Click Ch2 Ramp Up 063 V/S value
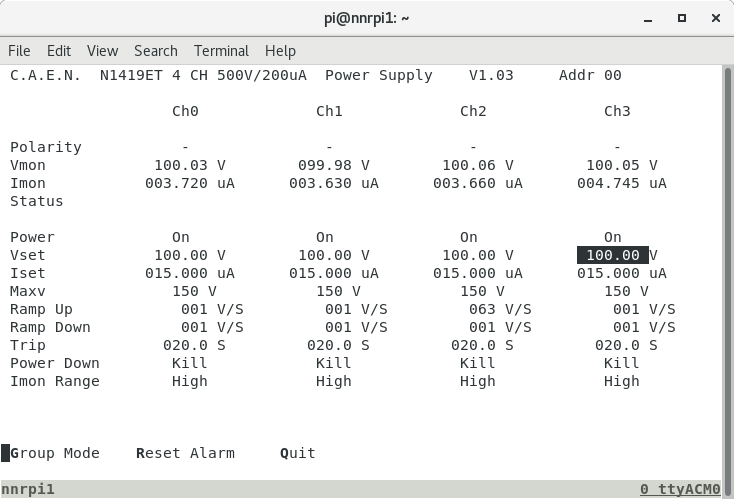 pos(500,309)
